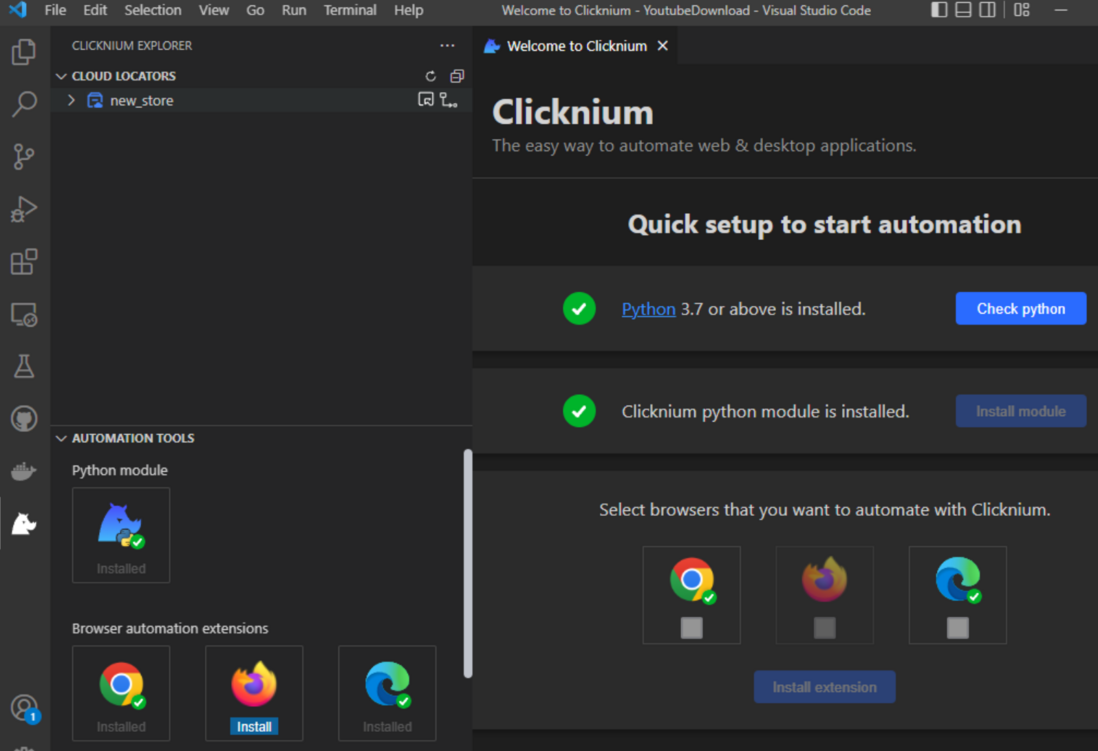
Task: Select the Welcome to Clicknium tab
Action: point(576,46)
